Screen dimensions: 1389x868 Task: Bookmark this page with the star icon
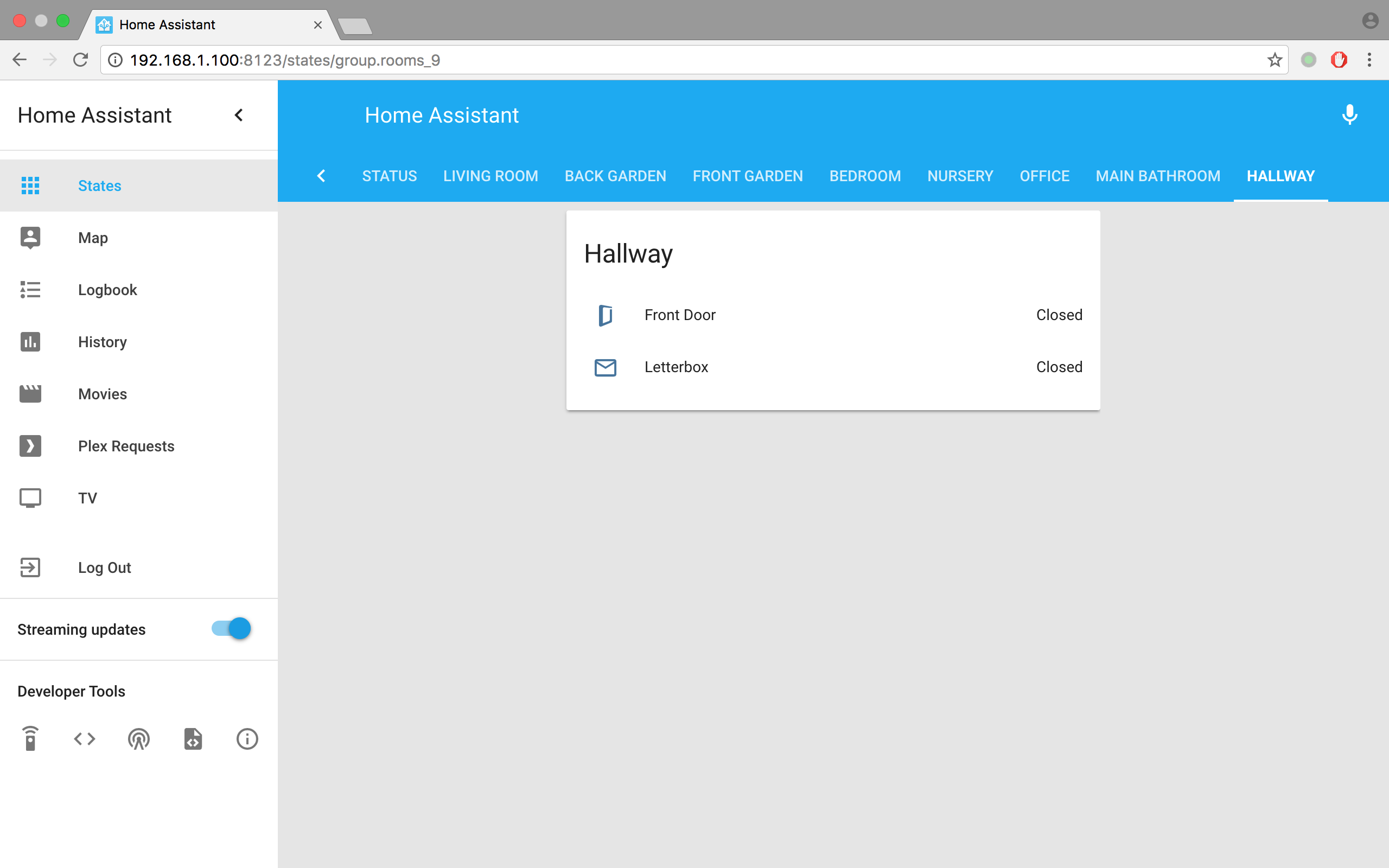1274,60
